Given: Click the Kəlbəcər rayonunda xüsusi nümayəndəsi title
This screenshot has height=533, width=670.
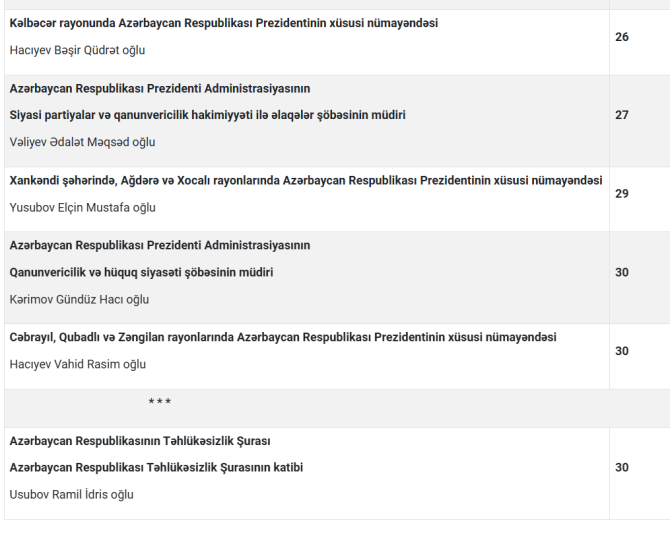Looking at the screenshot, I should click(x=223, y=23).
